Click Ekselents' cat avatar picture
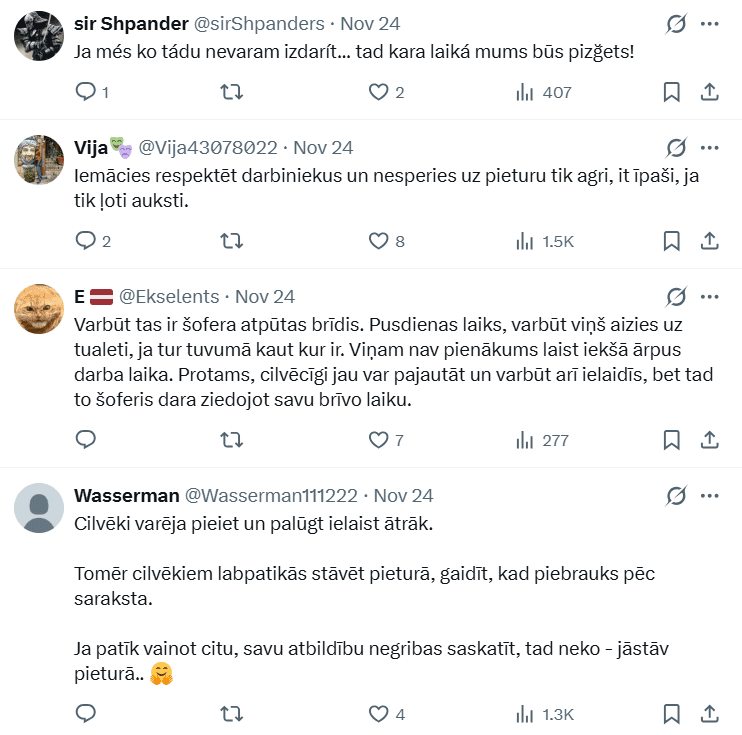The width and height of the screenshot is (742, 735). pos(40,309)
